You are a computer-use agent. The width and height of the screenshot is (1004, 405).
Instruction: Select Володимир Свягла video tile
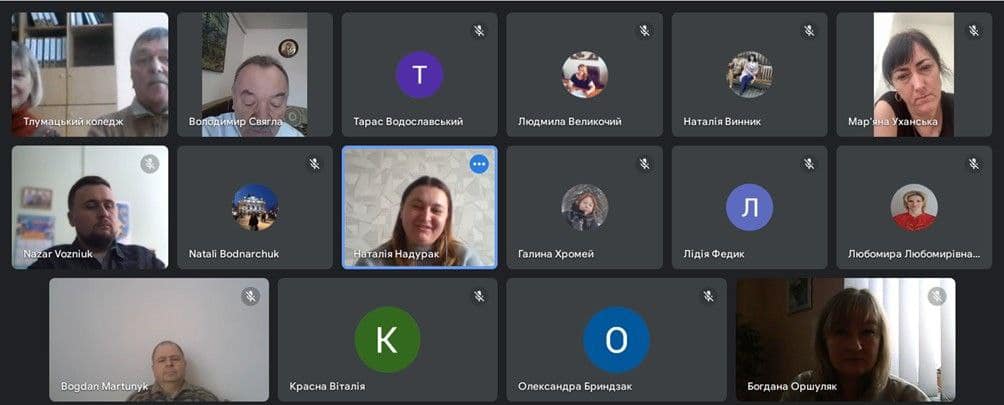pos(255,75)
